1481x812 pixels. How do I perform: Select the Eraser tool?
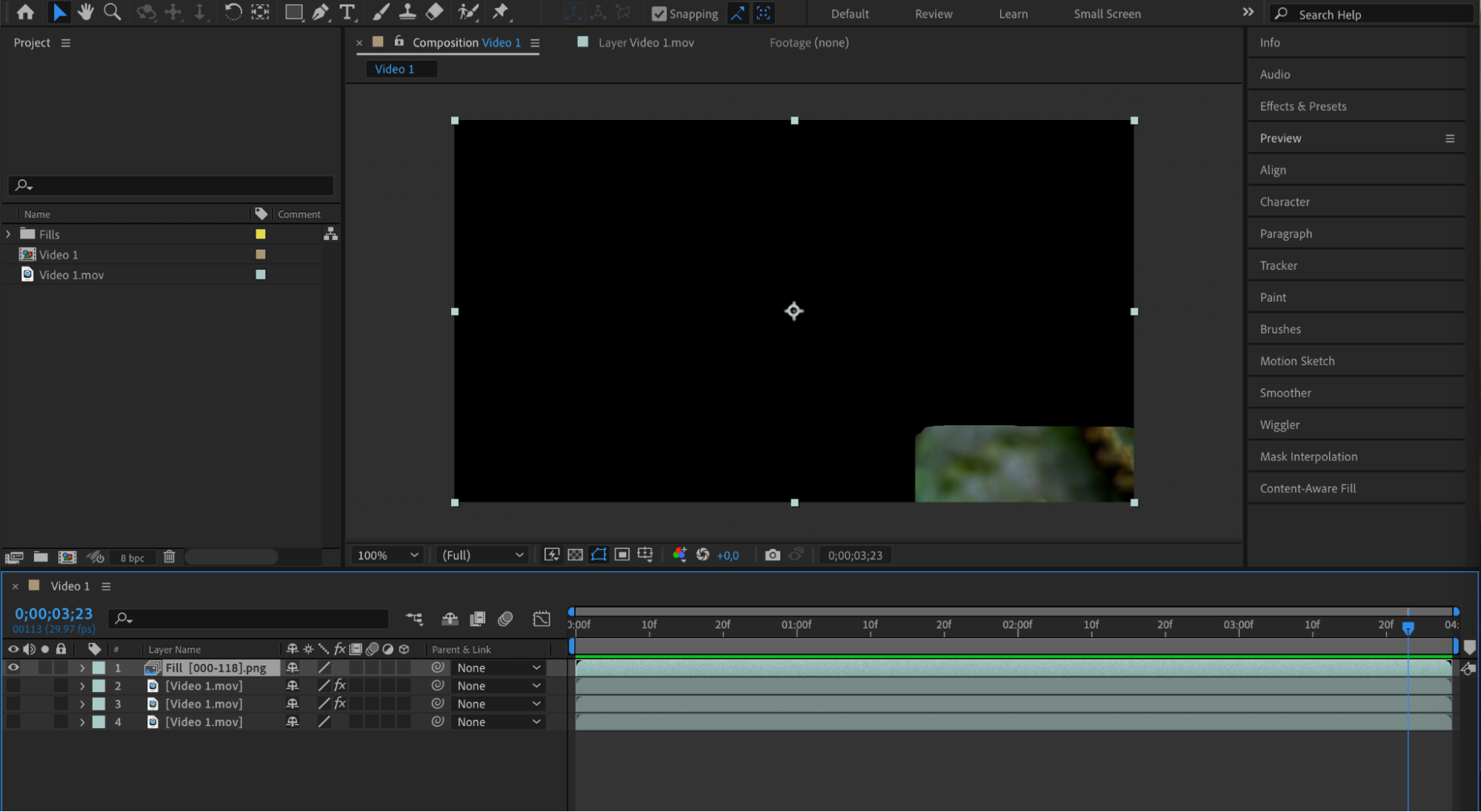pos(435,12)
